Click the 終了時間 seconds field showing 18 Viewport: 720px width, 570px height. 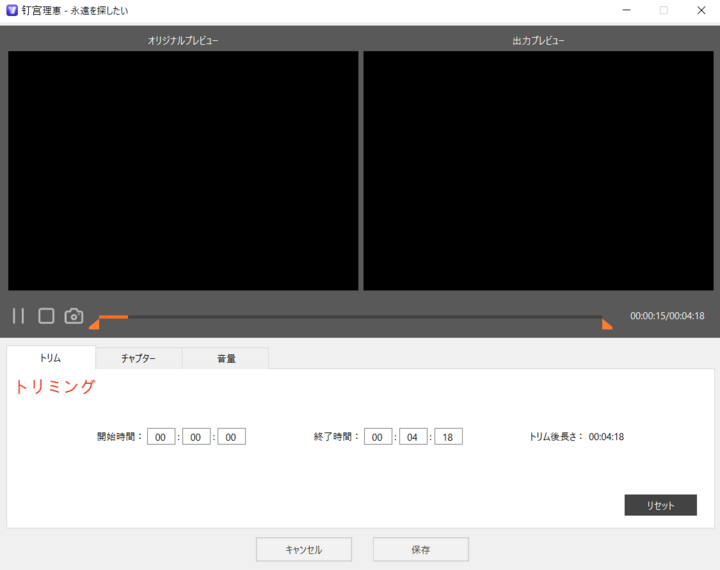coord(449,437)
